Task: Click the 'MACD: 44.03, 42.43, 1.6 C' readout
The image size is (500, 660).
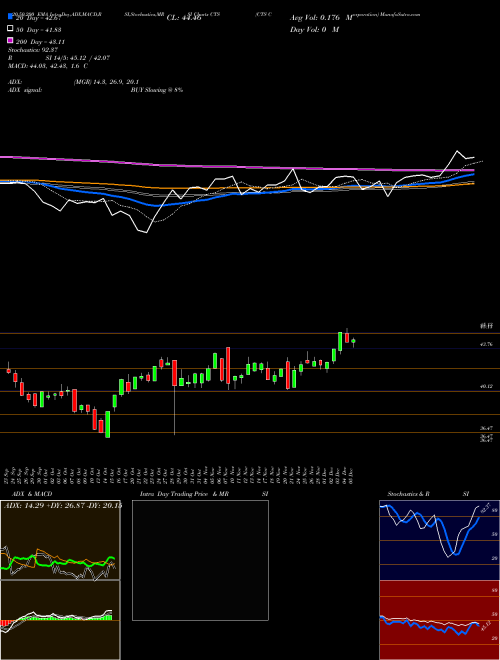Action: click(48, 66)
